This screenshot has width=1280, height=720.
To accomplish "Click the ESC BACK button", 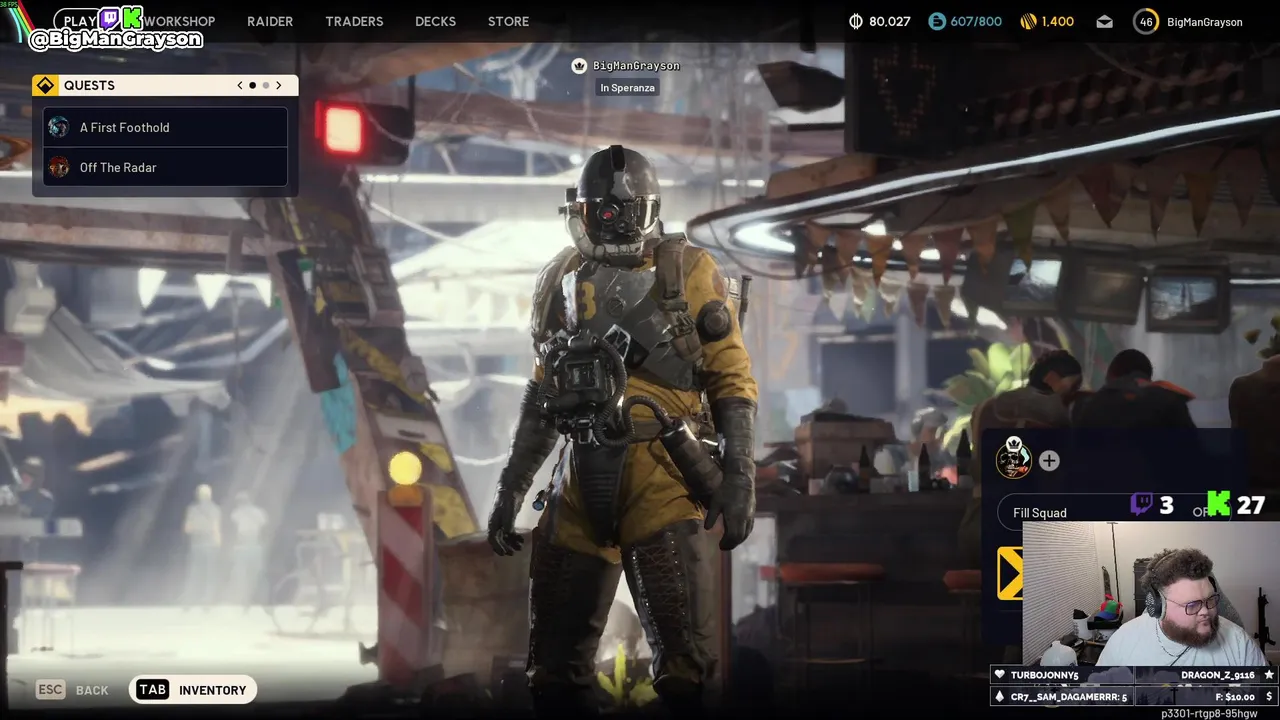I will (72, 690).
